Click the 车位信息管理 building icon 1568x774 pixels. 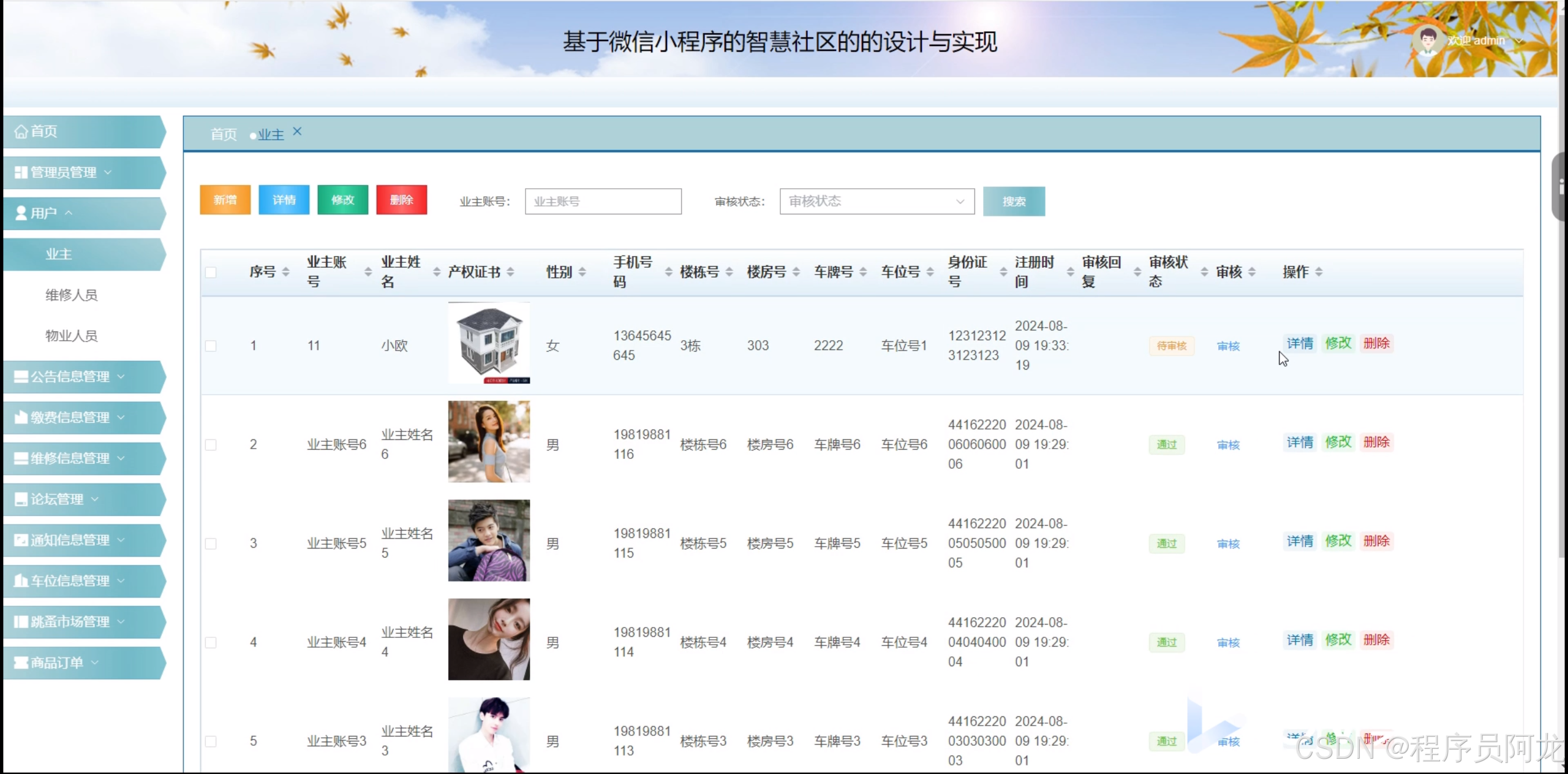click(21, 581)
